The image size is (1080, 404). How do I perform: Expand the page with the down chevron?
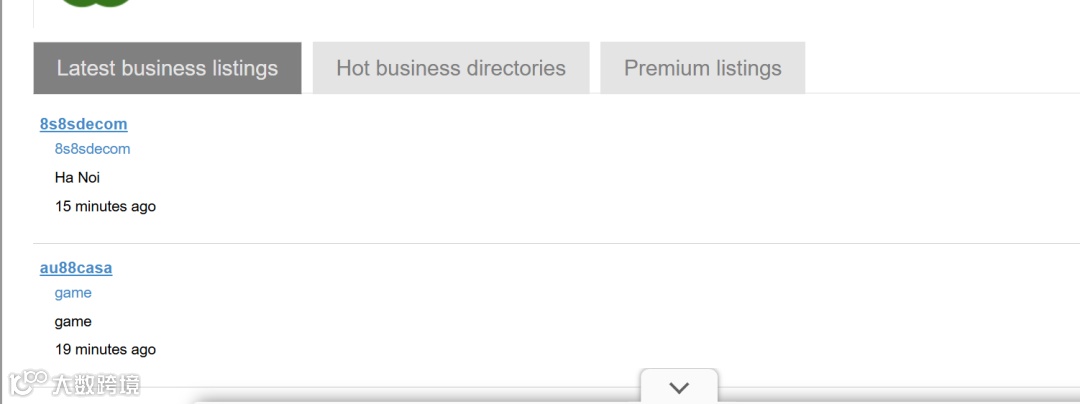click(679, 387)
